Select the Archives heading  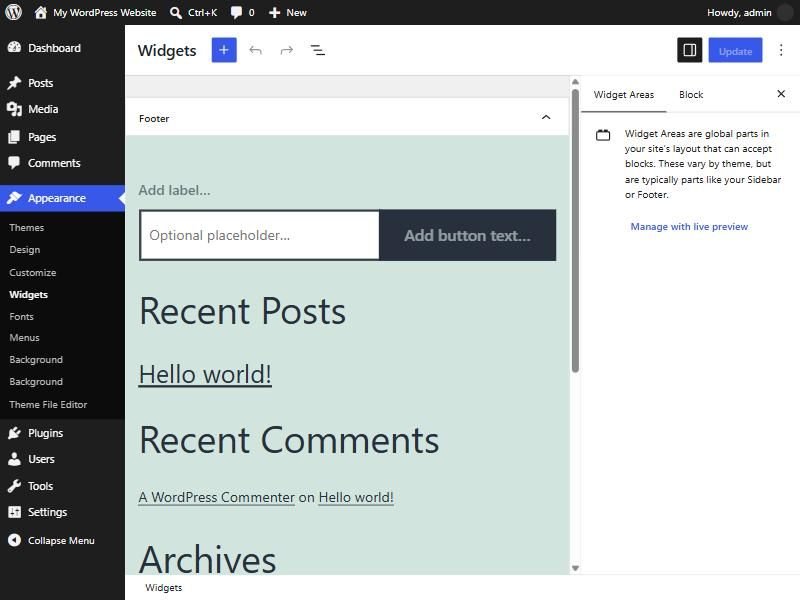pos(207,558)
